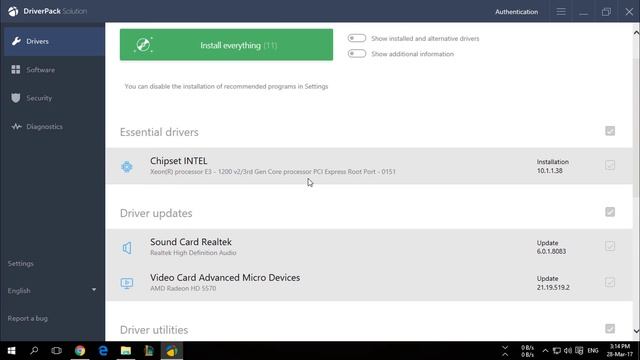Click the Software grid icon
The image size is (640, 360).
16,69
